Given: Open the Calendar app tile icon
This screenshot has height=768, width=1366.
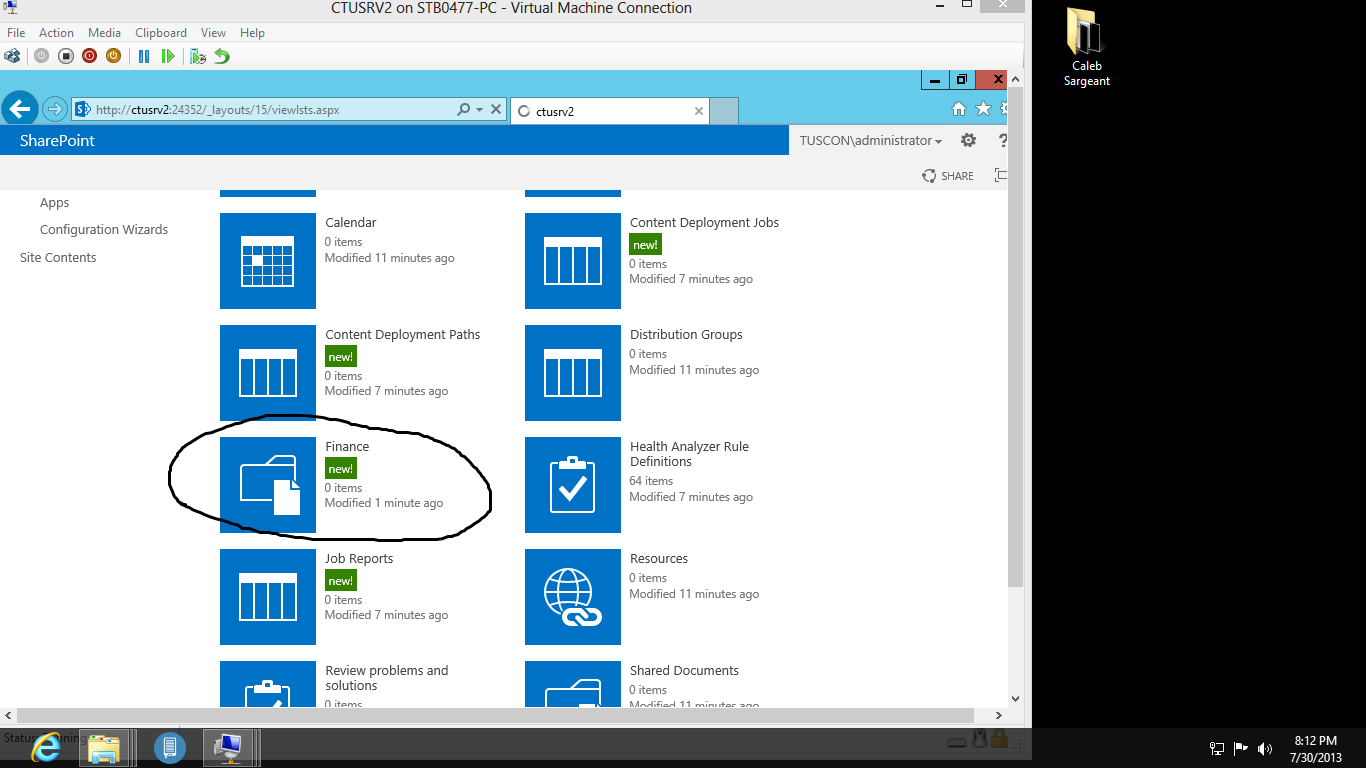Looking at the screenshot, I should tap(268, 261).
